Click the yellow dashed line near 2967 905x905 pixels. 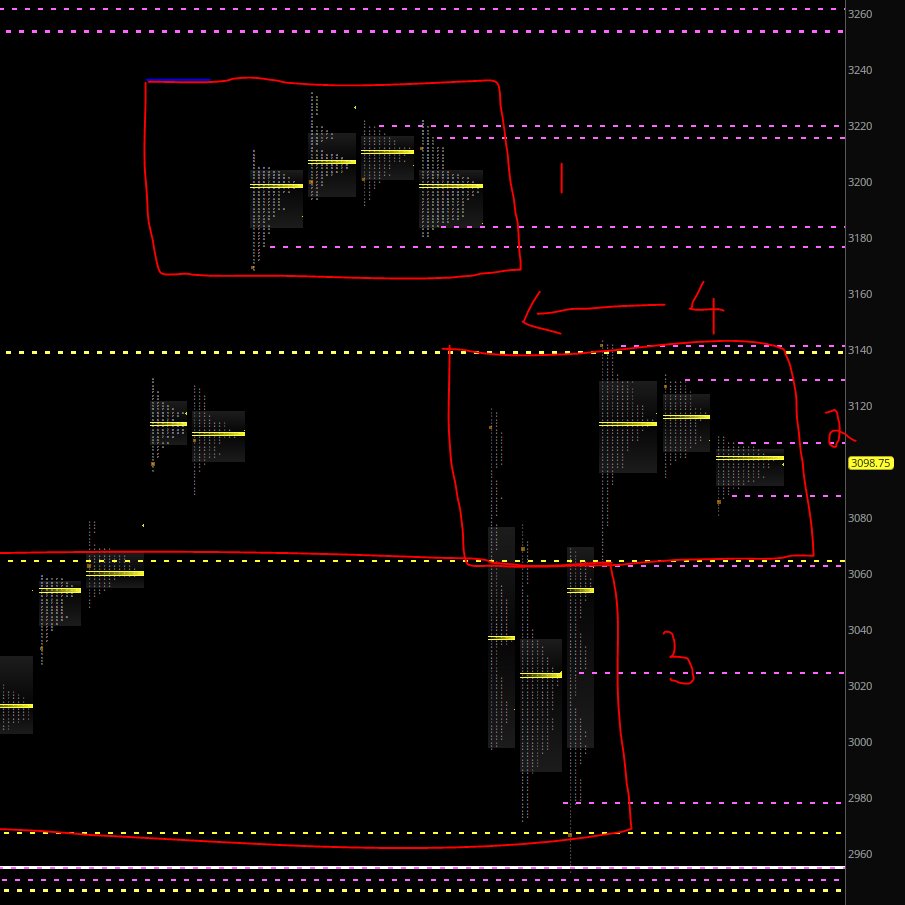pyautogui.click(x=422, y=833)
